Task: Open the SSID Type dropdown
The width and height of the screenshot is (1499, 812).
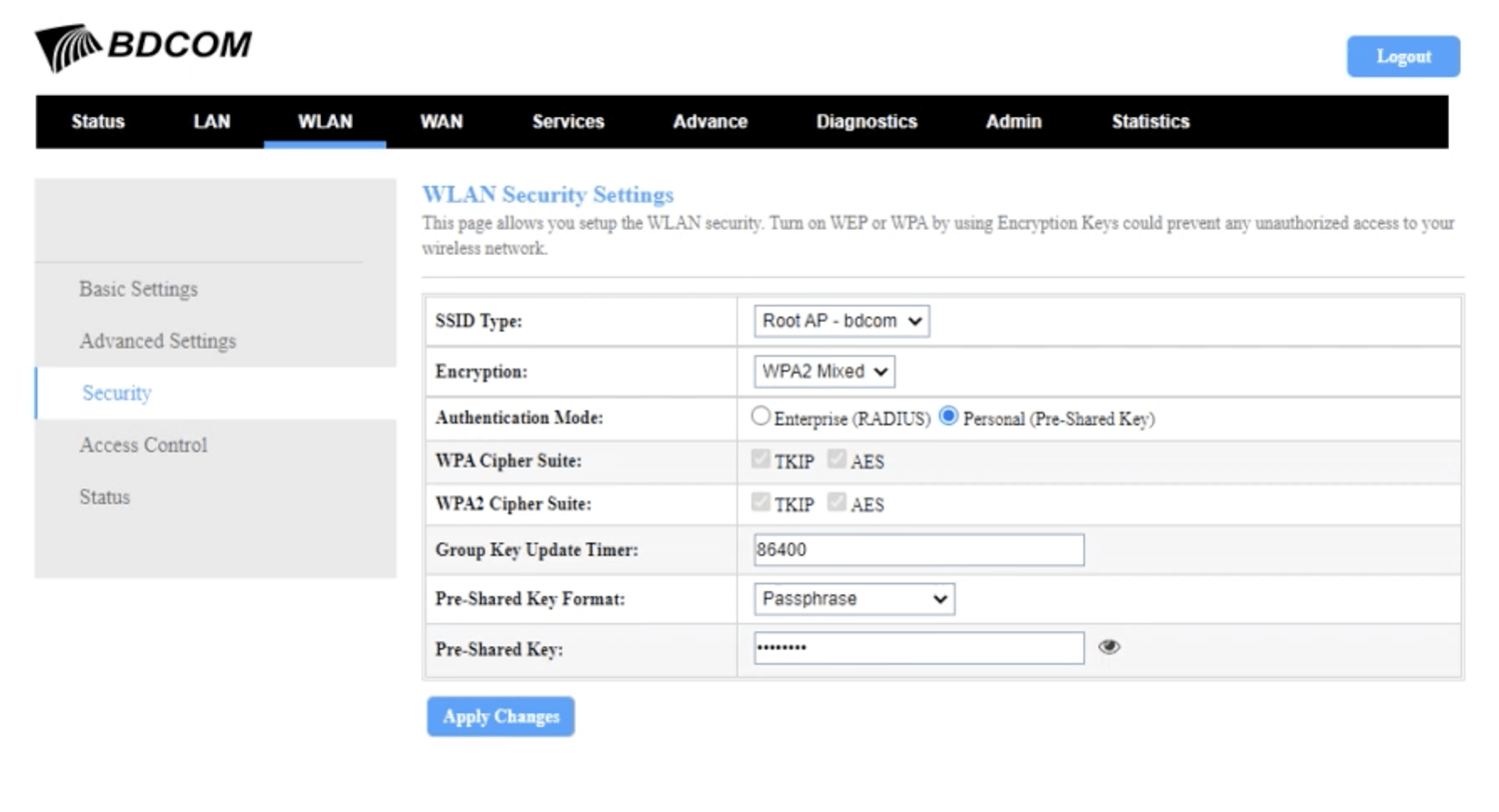Action: click(x=840, y=321)
